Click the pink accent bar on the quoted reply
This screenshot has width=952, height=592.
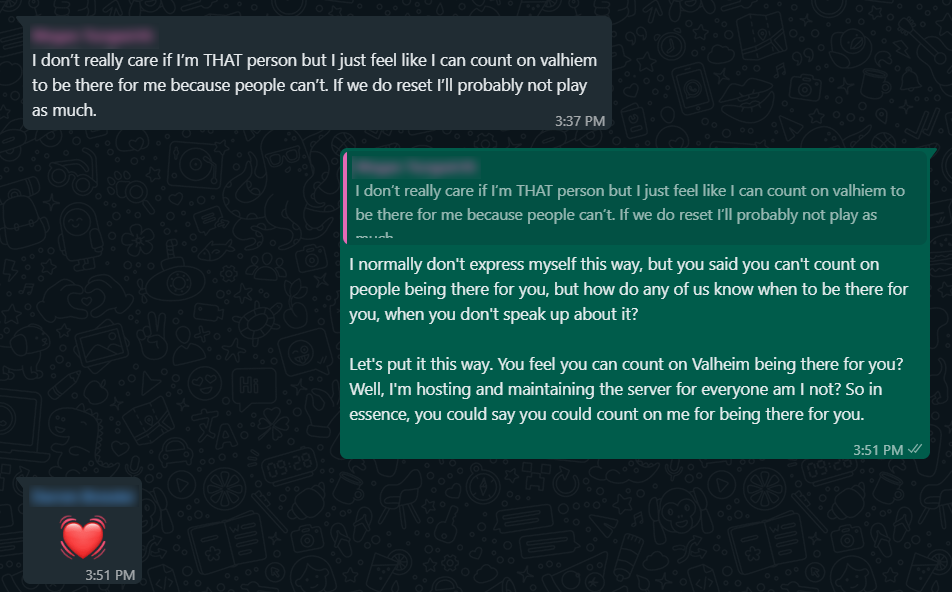click(x=345, y=198)
